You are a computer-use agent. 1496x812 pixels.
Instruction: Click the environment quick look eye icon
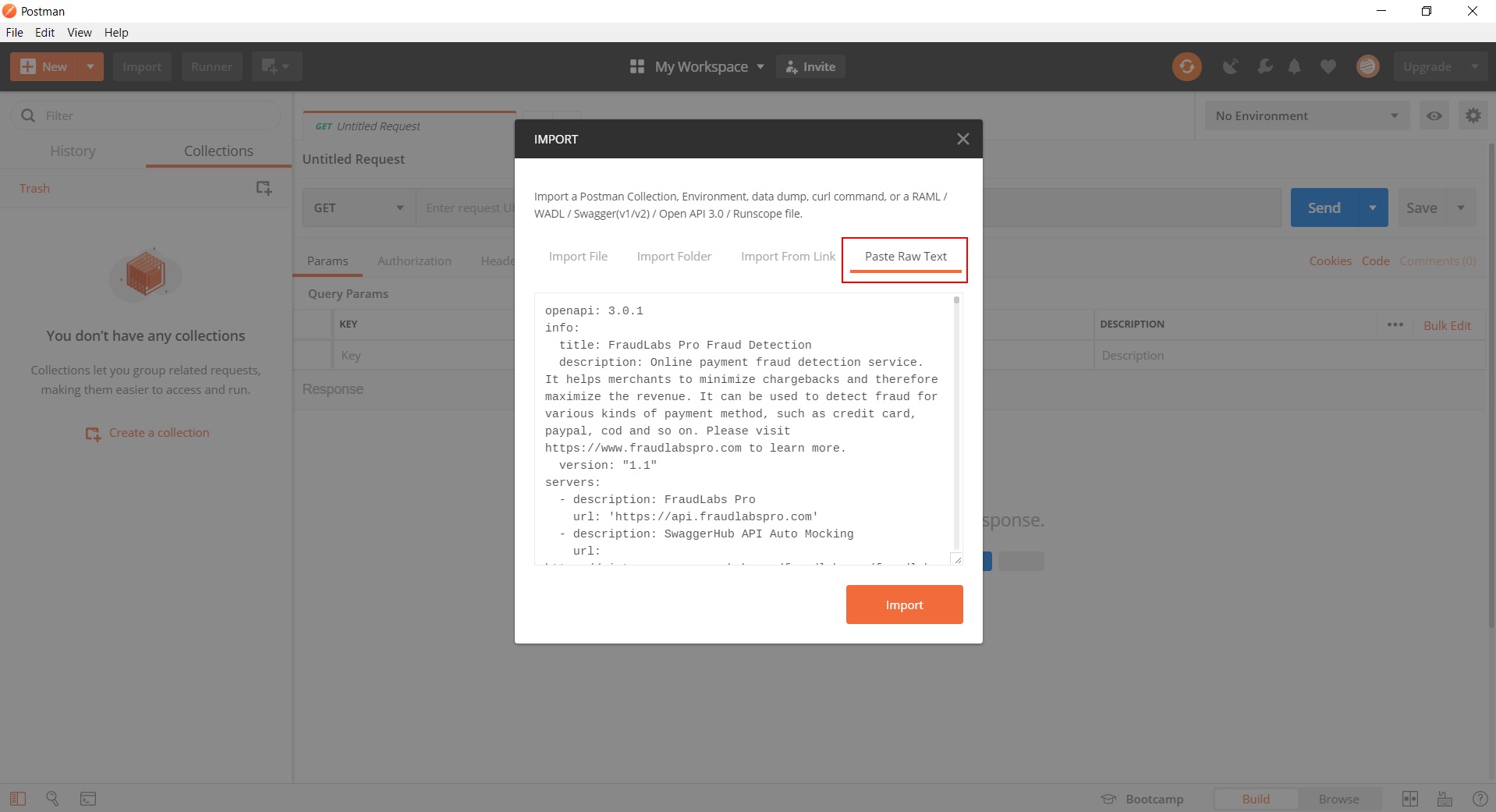(1434, 115)
